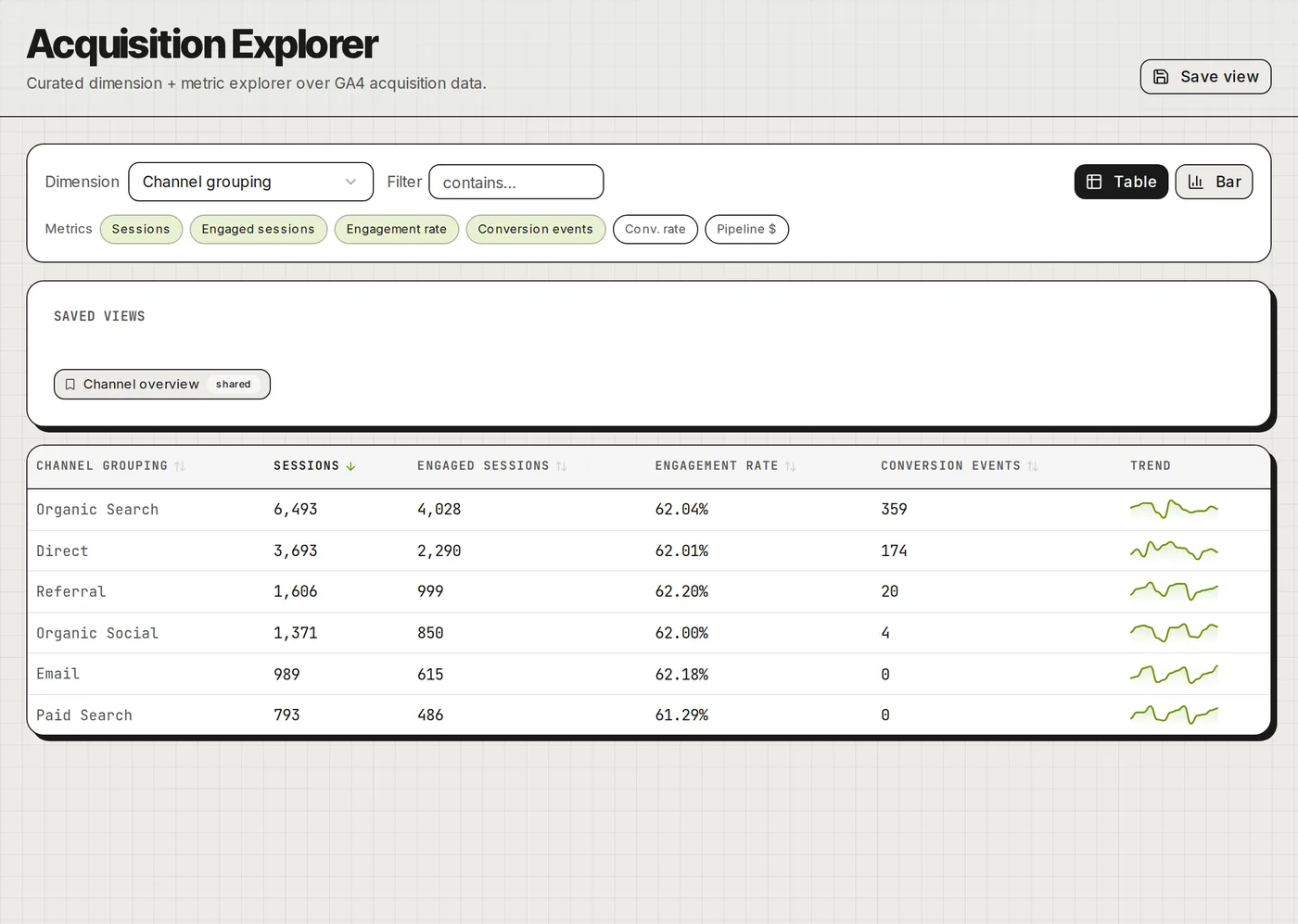Image resolution: width=1298 pixels, height=924 pixels.
Task: Click the Acquisition Explorer title
Action: click(202, 44)
